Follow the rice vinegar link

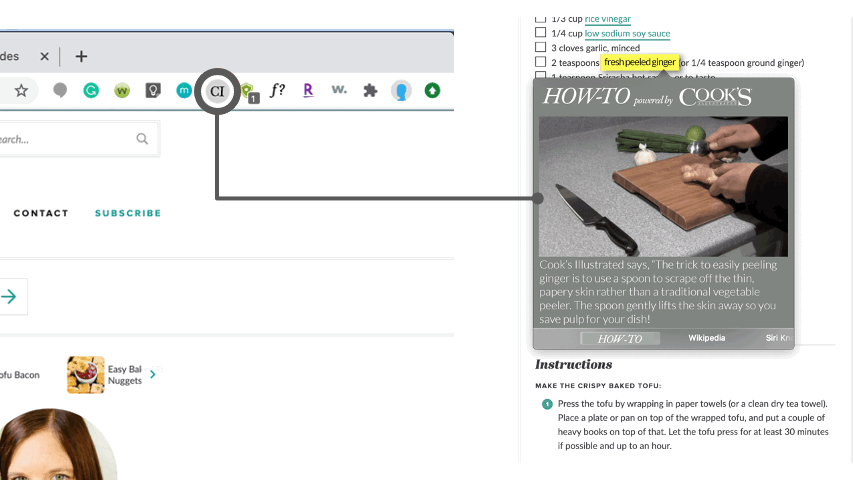pos(608,19)
